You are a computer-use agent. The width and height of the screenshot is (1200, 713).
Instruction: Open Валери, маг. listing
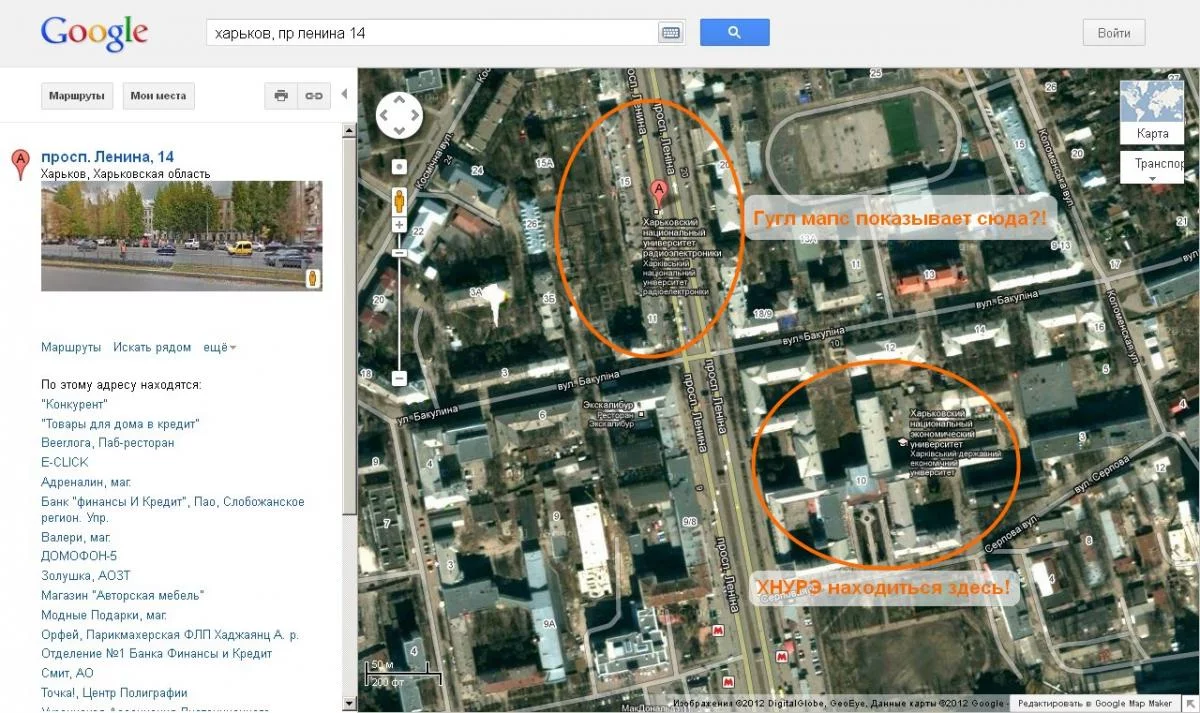tap(75, 537)
